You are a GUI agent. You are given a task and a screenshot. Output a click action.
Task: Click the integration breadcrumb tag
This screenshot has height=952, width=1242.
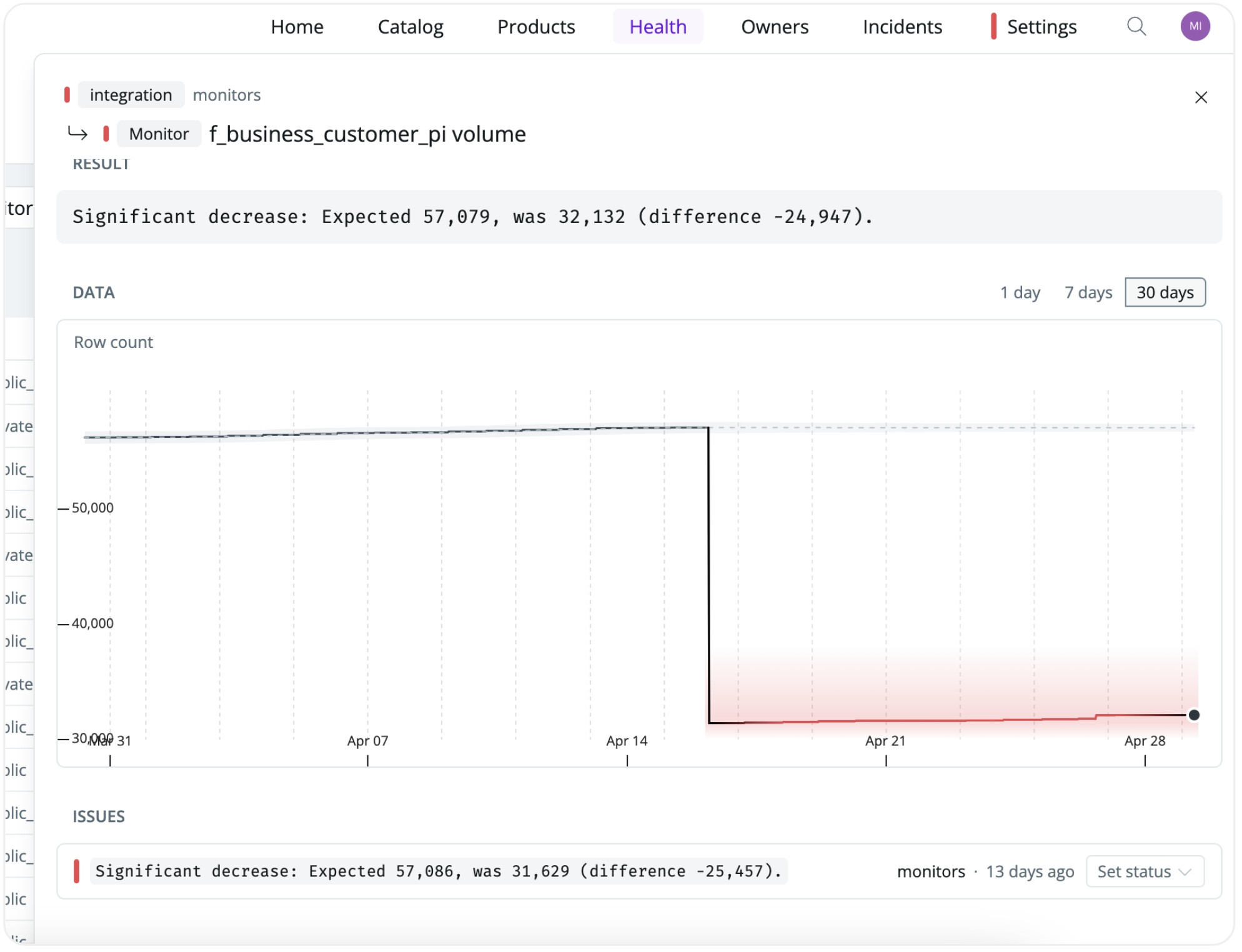point(131,95)
